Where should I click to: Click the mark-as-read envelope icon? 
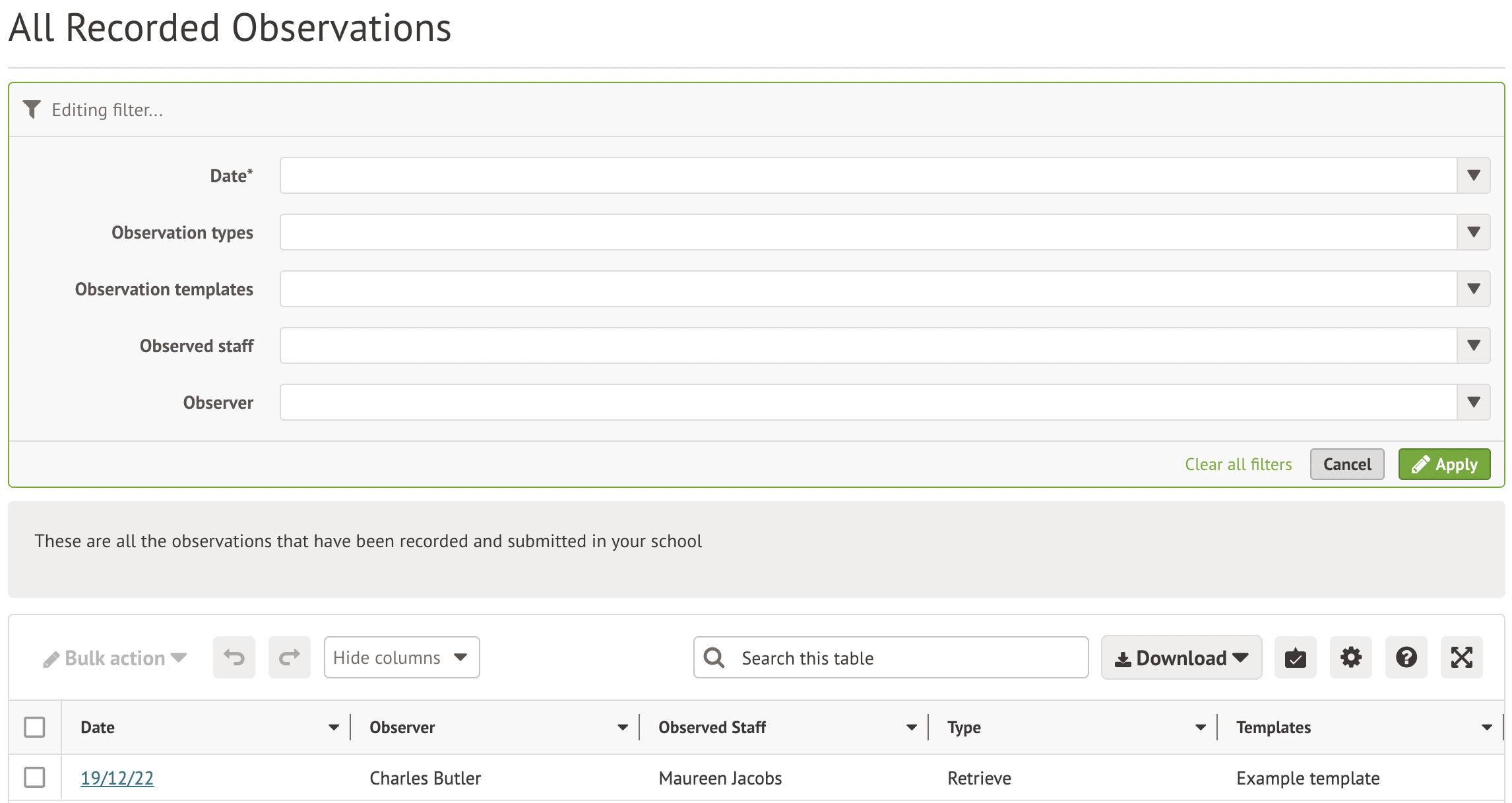[x=1295, y=657]
